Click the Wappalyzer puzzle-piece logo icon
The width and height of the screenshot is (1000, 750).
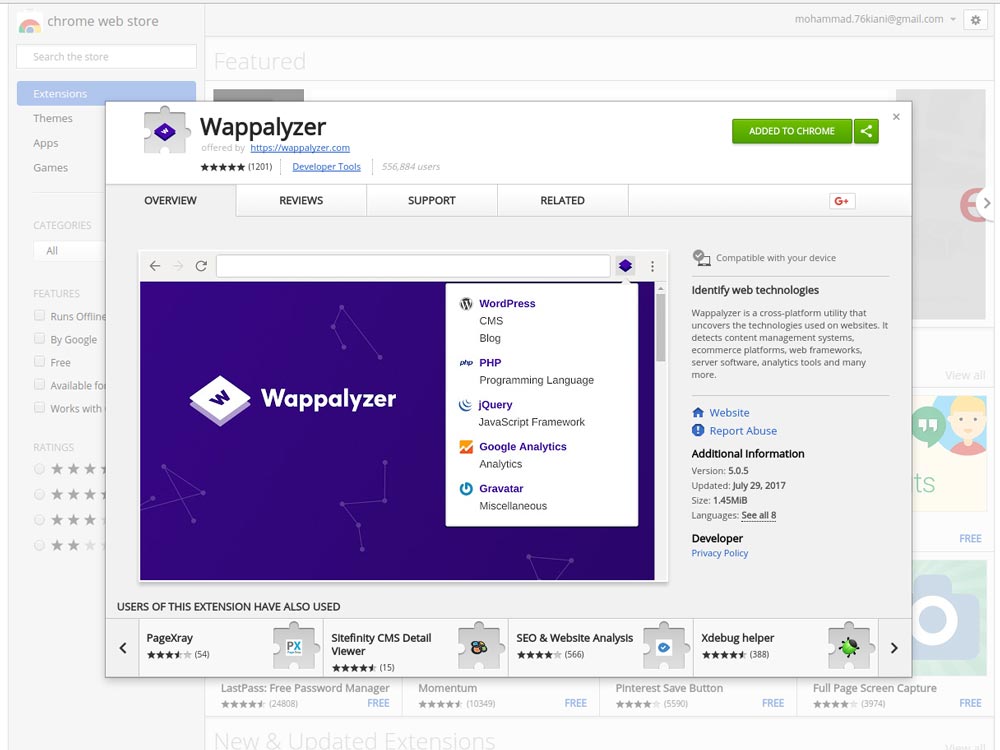coord(166,129)
